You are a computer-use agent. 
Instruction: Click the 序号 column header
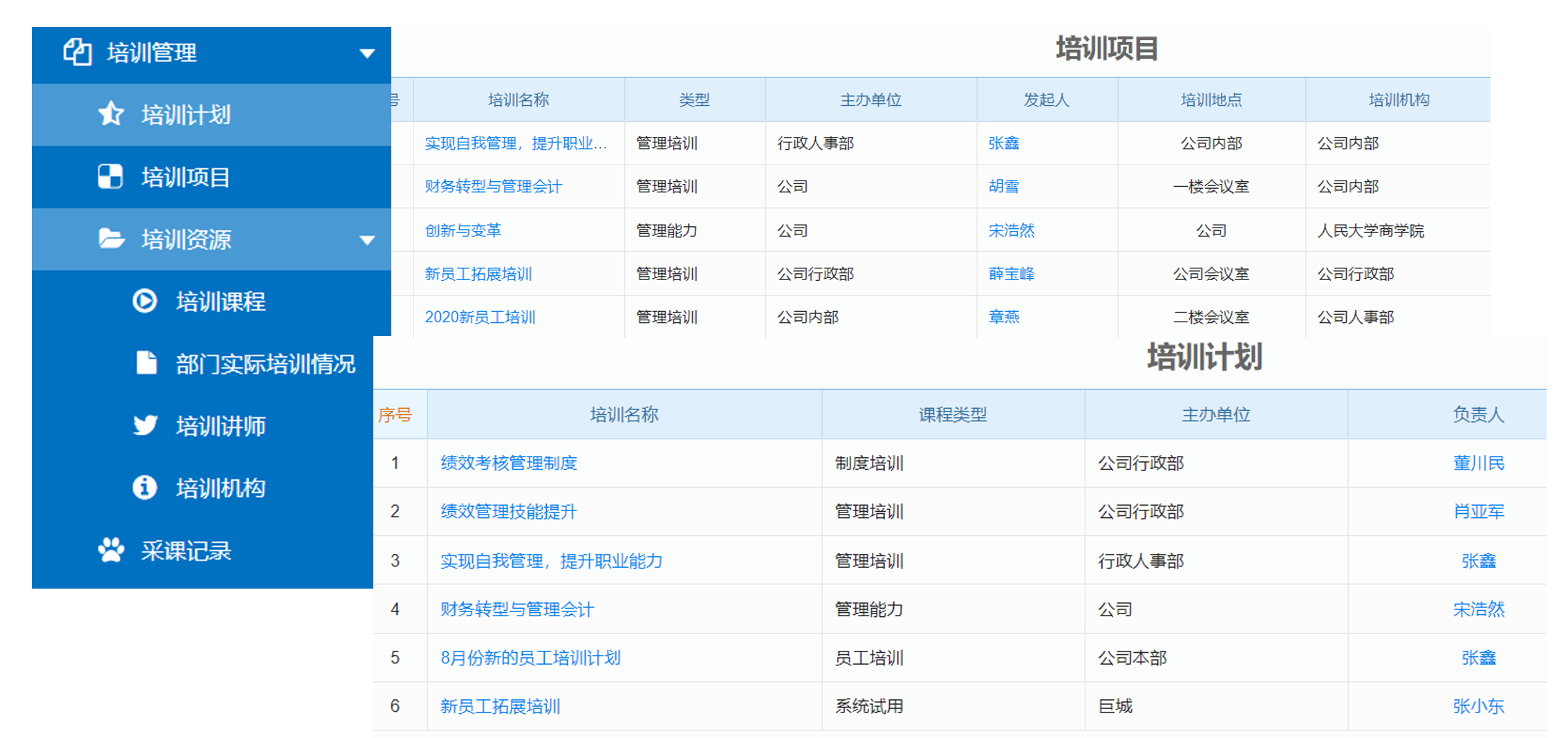[395, 414]
